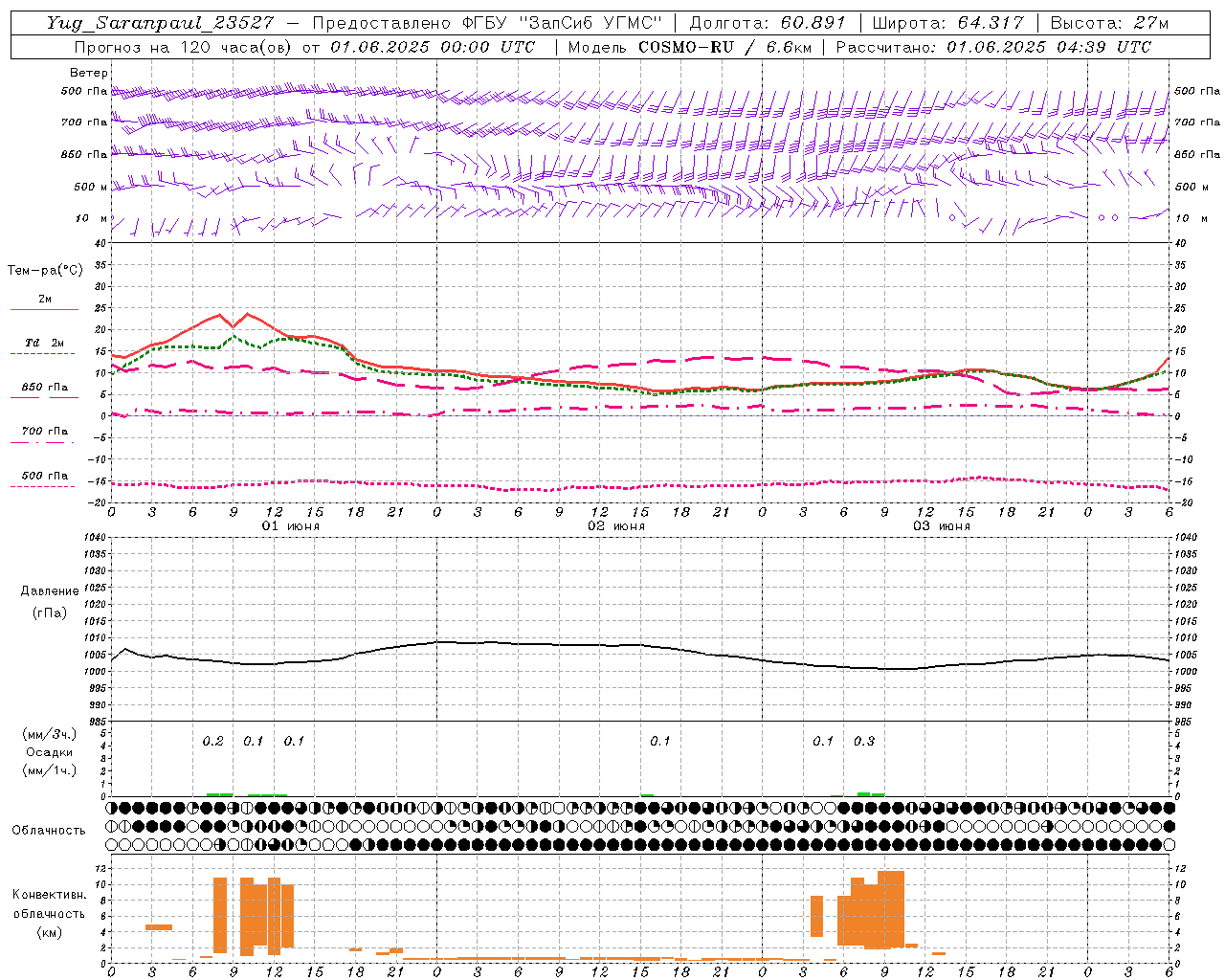Select the 2м temperature legend entry

pyautogui.click(x=45, y=299)
